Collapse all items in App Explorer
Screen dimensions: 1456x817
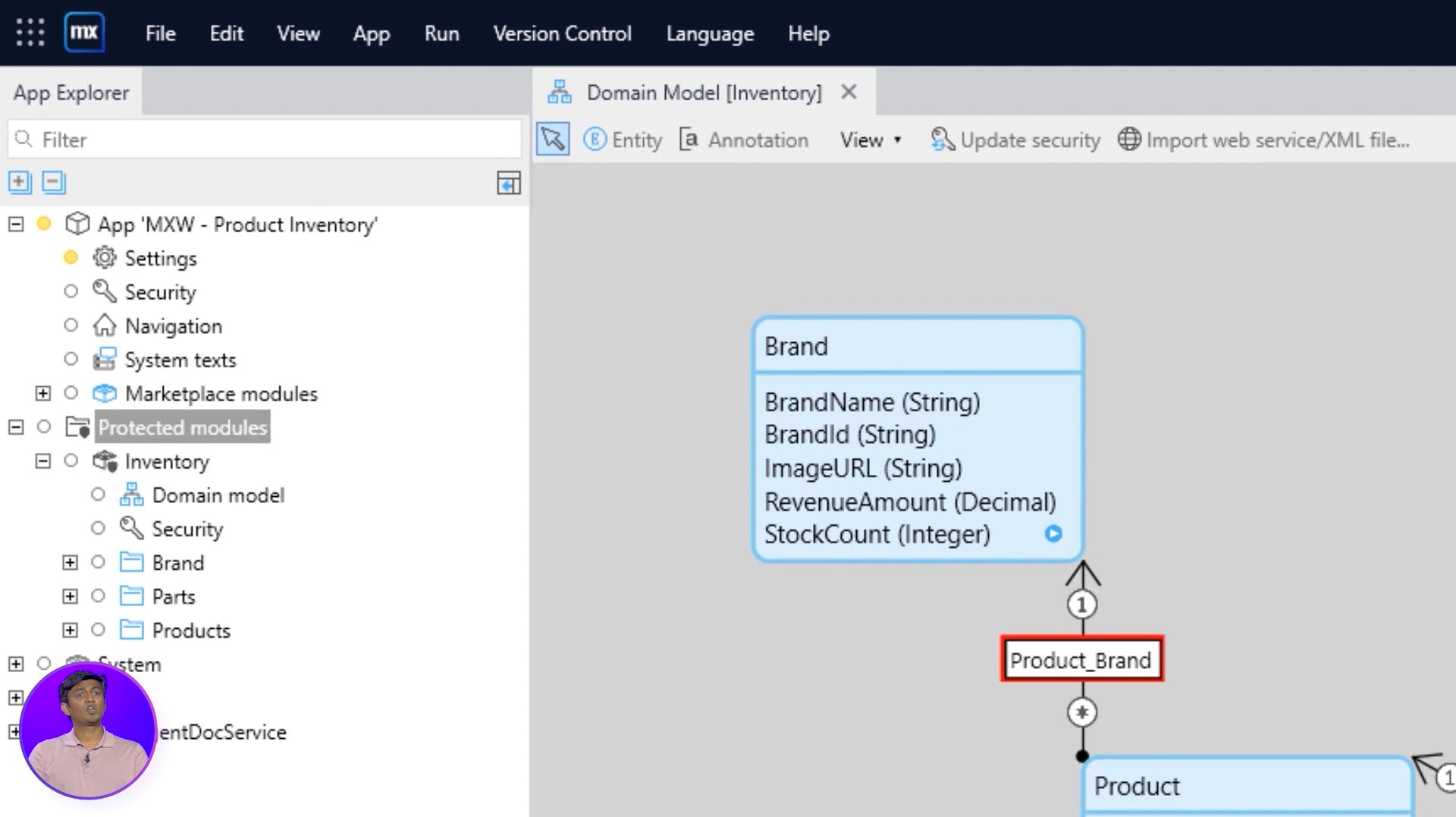53,182
